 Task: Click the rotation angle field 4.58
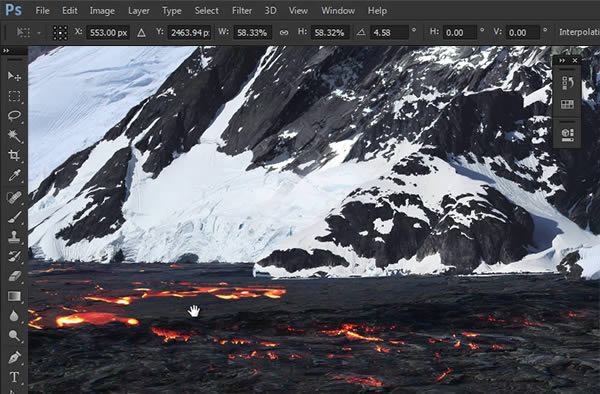(x=389, y=33)
